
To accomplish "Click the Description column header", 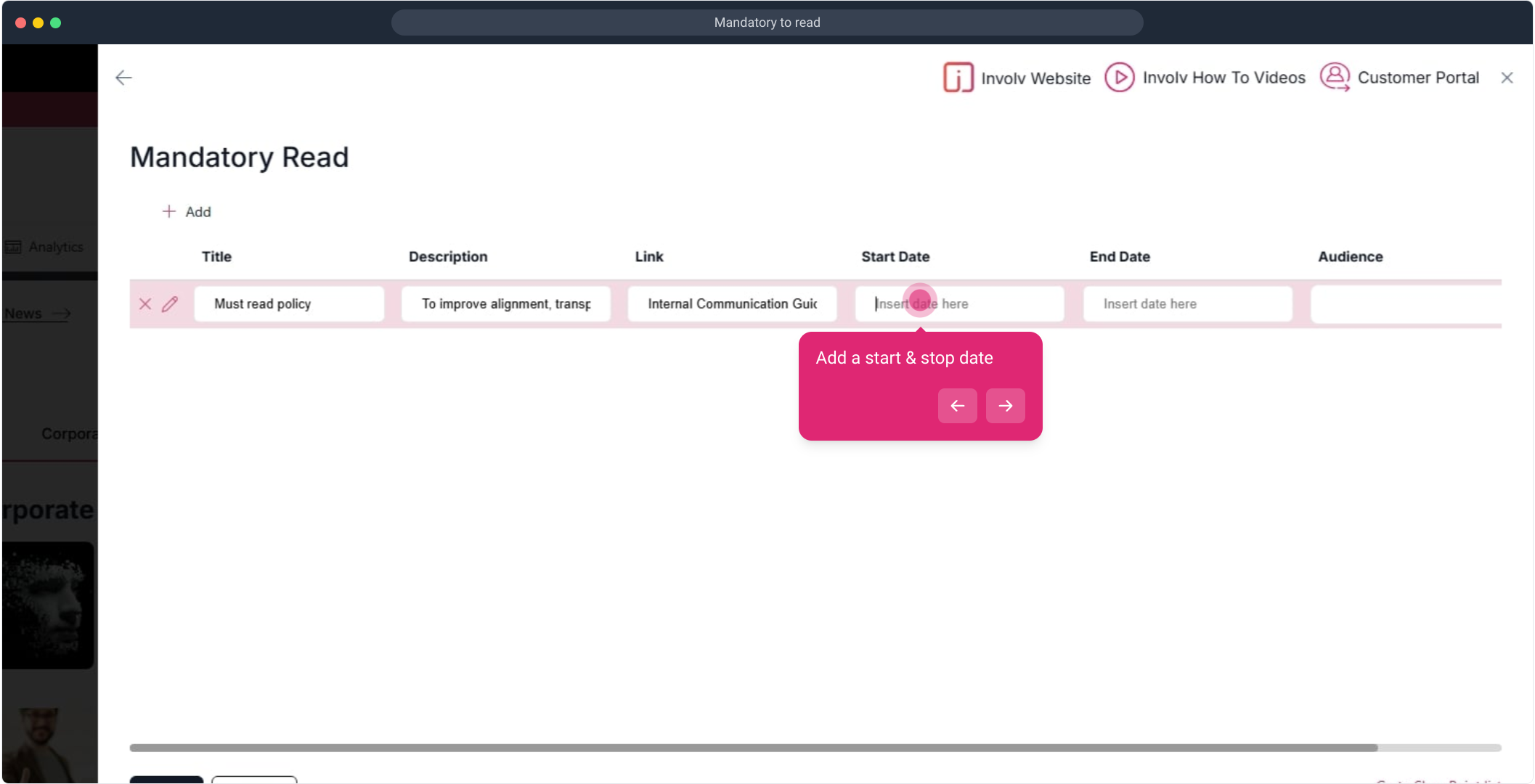I will [448, 256].
